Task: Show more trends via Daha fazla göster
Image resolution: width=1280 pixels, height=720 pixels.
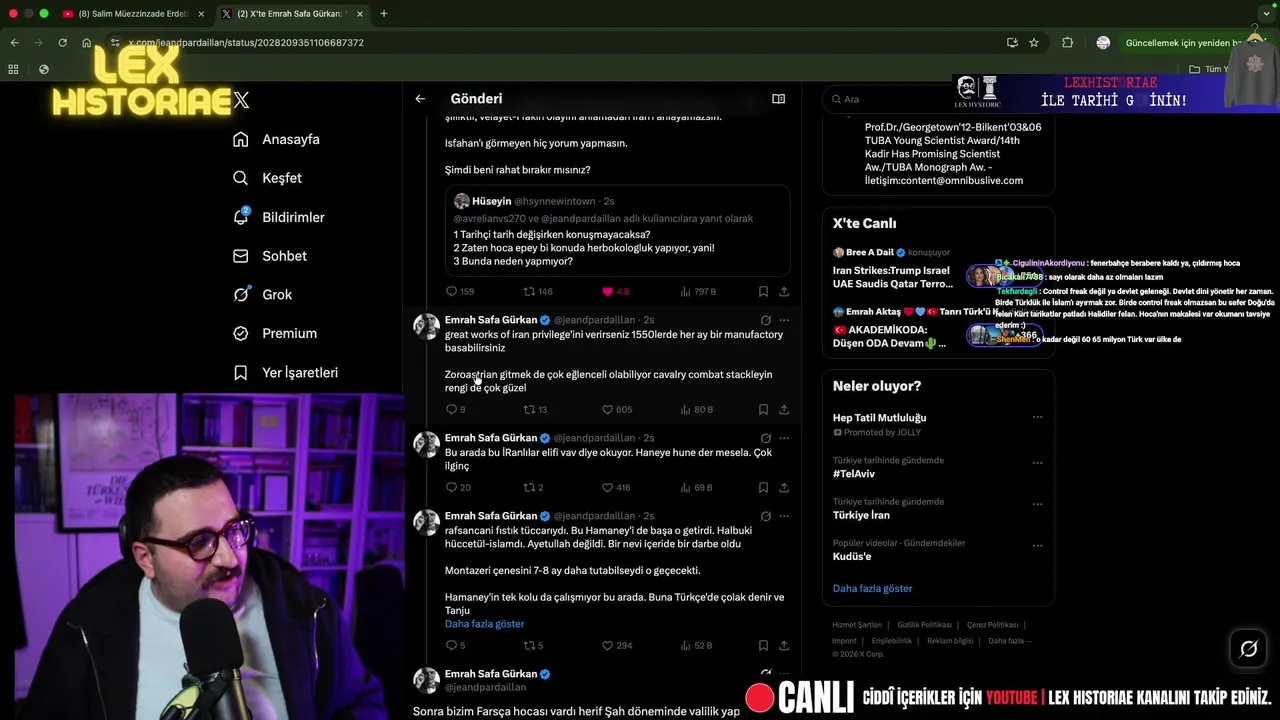Action: [x=872, y=588]
